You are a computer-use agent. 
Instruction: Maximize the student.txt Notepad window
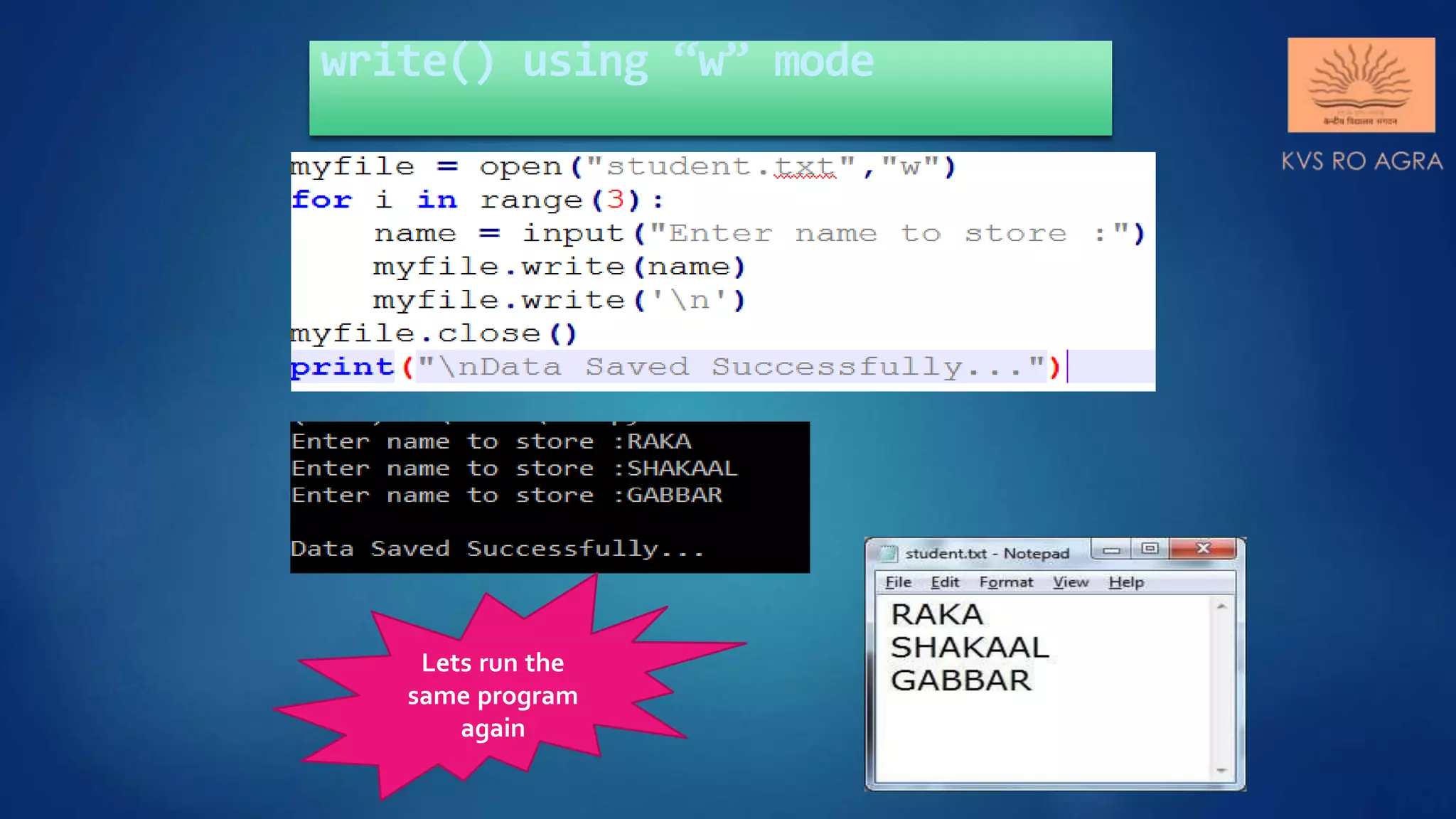pos(1150,549)
